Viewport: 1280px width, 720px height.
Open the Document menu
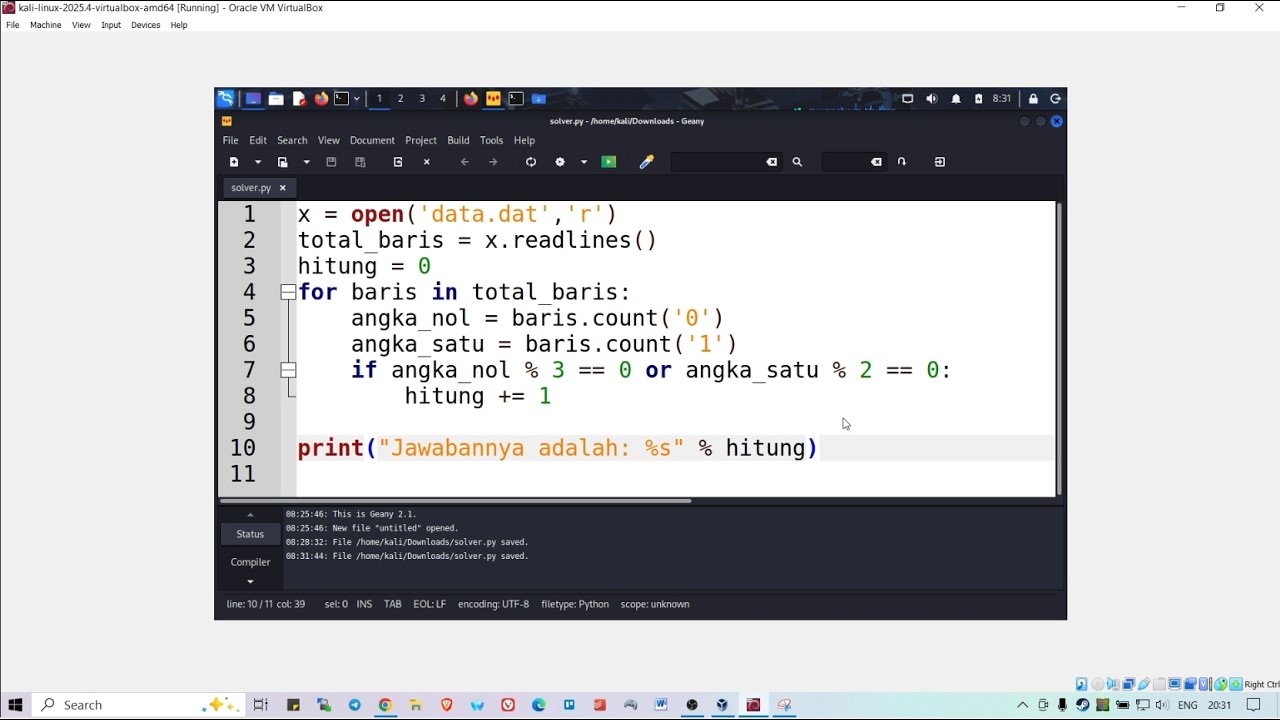372,140
